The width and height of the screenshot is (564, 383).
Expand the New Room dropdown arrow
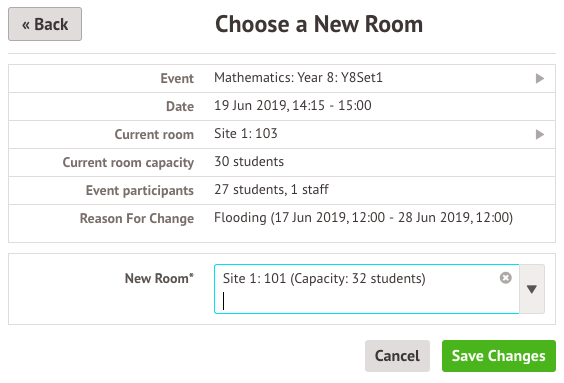532,289
